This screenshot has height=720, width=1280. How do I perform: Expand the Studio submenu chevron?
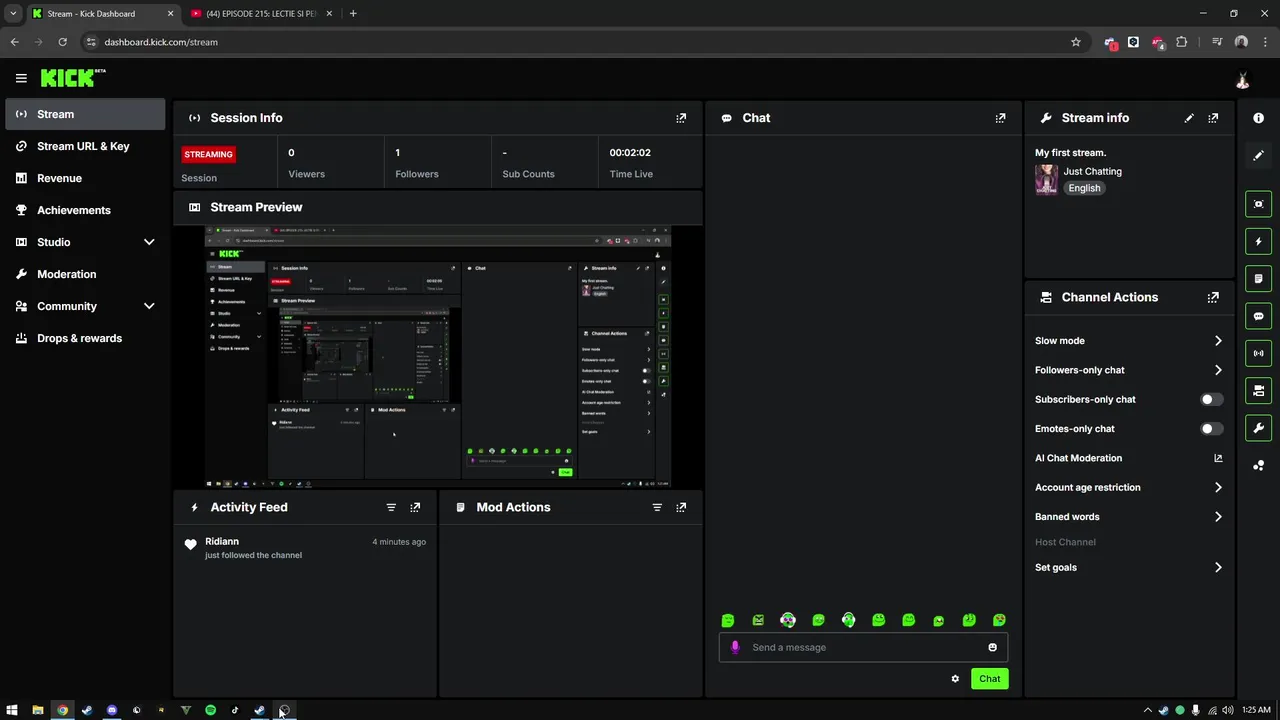(x=149, y=242)
